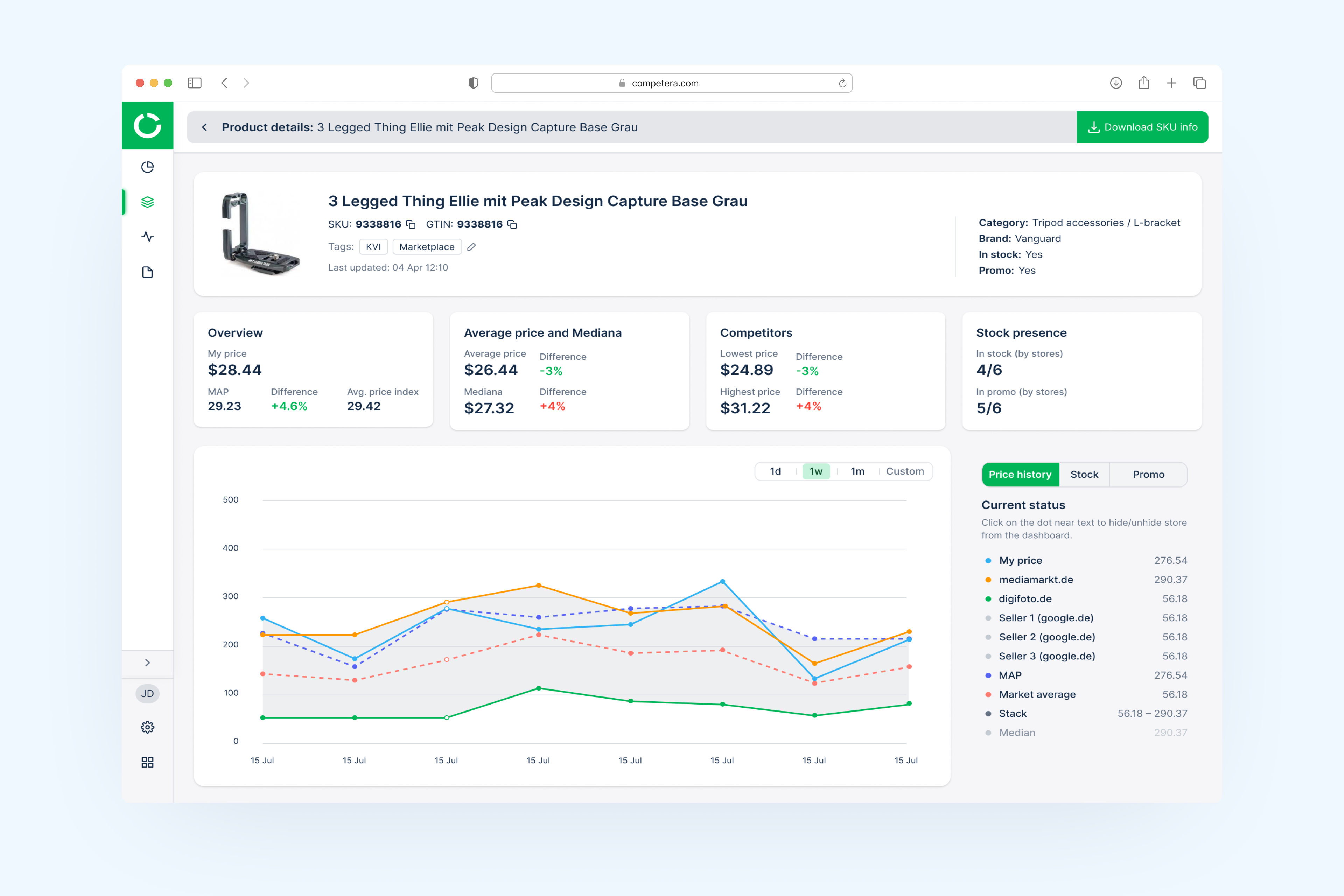This screenshot has width=1344, height=896.
Task: Click the My price value $28.44
Action: [x=235, y=370]
